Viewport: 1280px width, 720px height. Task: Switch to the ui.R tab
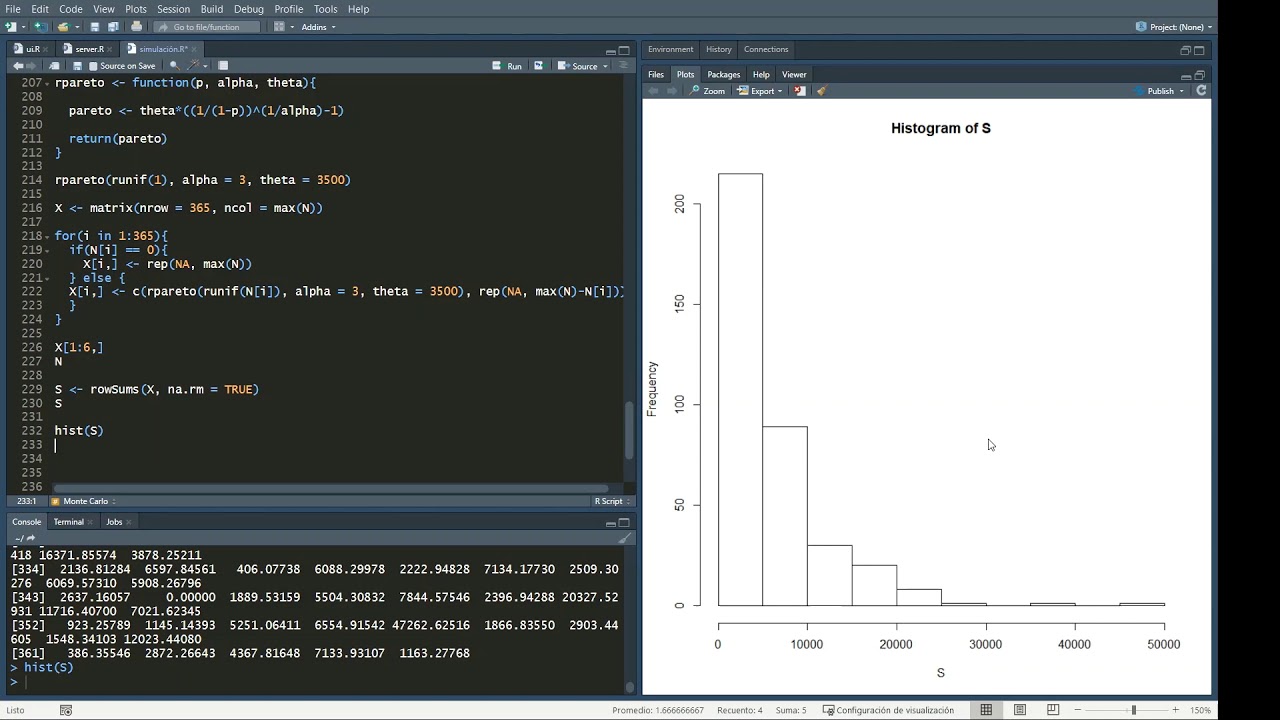click(32, 49)
